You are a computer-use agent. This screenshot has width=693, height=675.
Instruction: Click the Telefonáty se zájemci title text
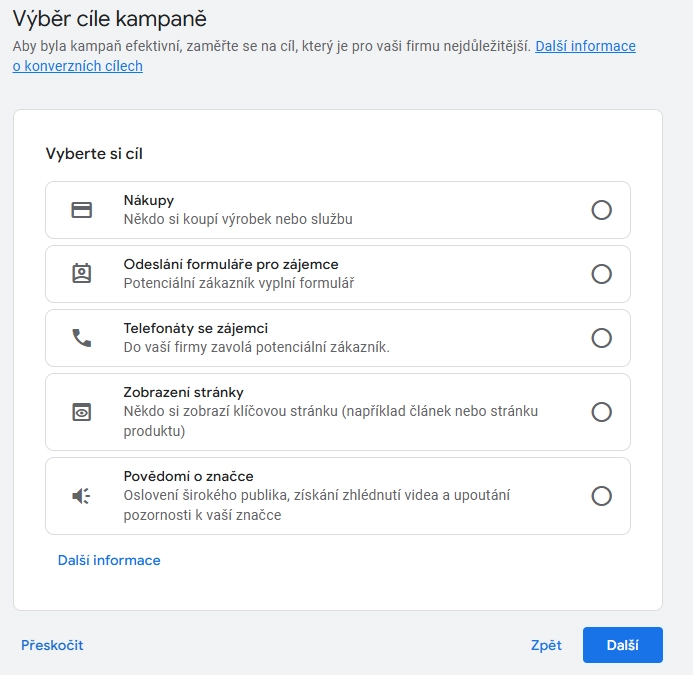coord(196,328)
